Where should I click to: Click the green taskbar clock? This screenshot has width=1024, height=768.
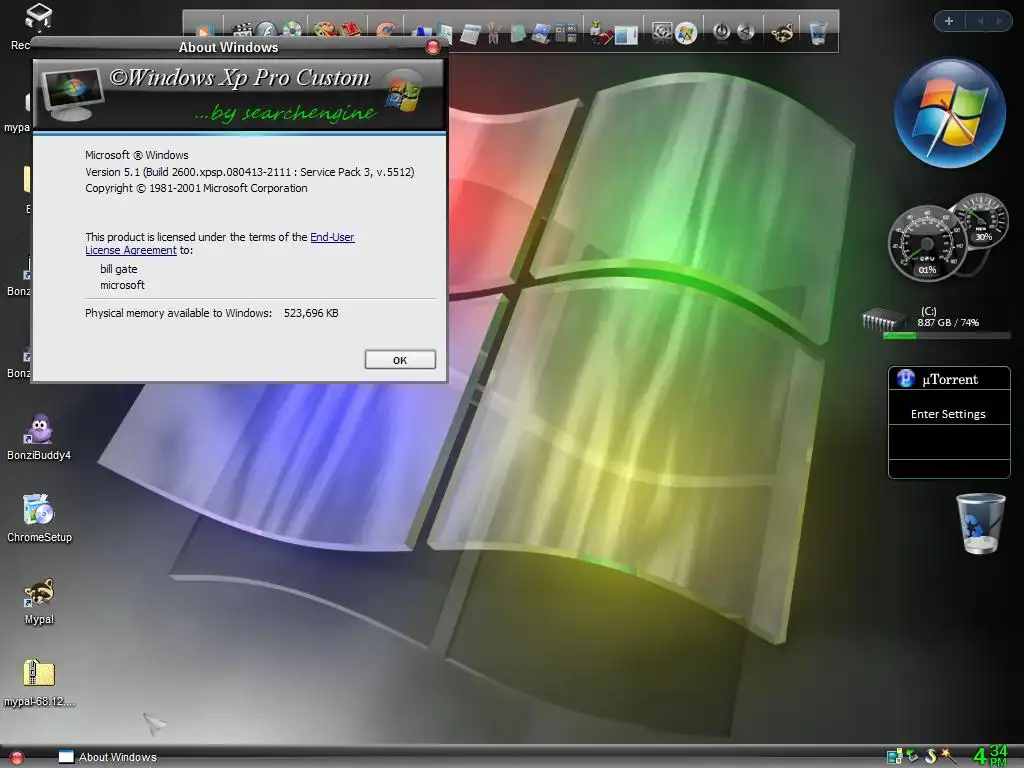pyautogui.click(x=991, y=756)
